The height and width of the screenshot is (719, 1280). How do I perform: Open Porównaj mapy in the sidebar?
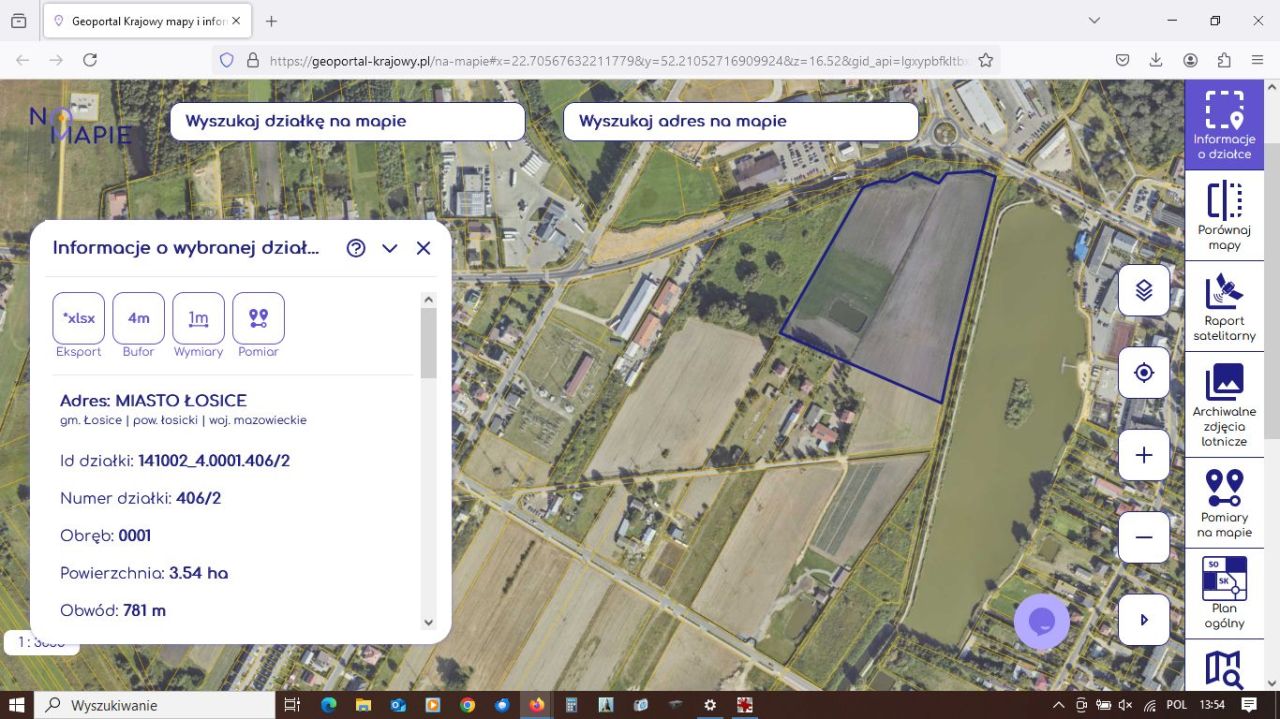(x=1224, y=215)
